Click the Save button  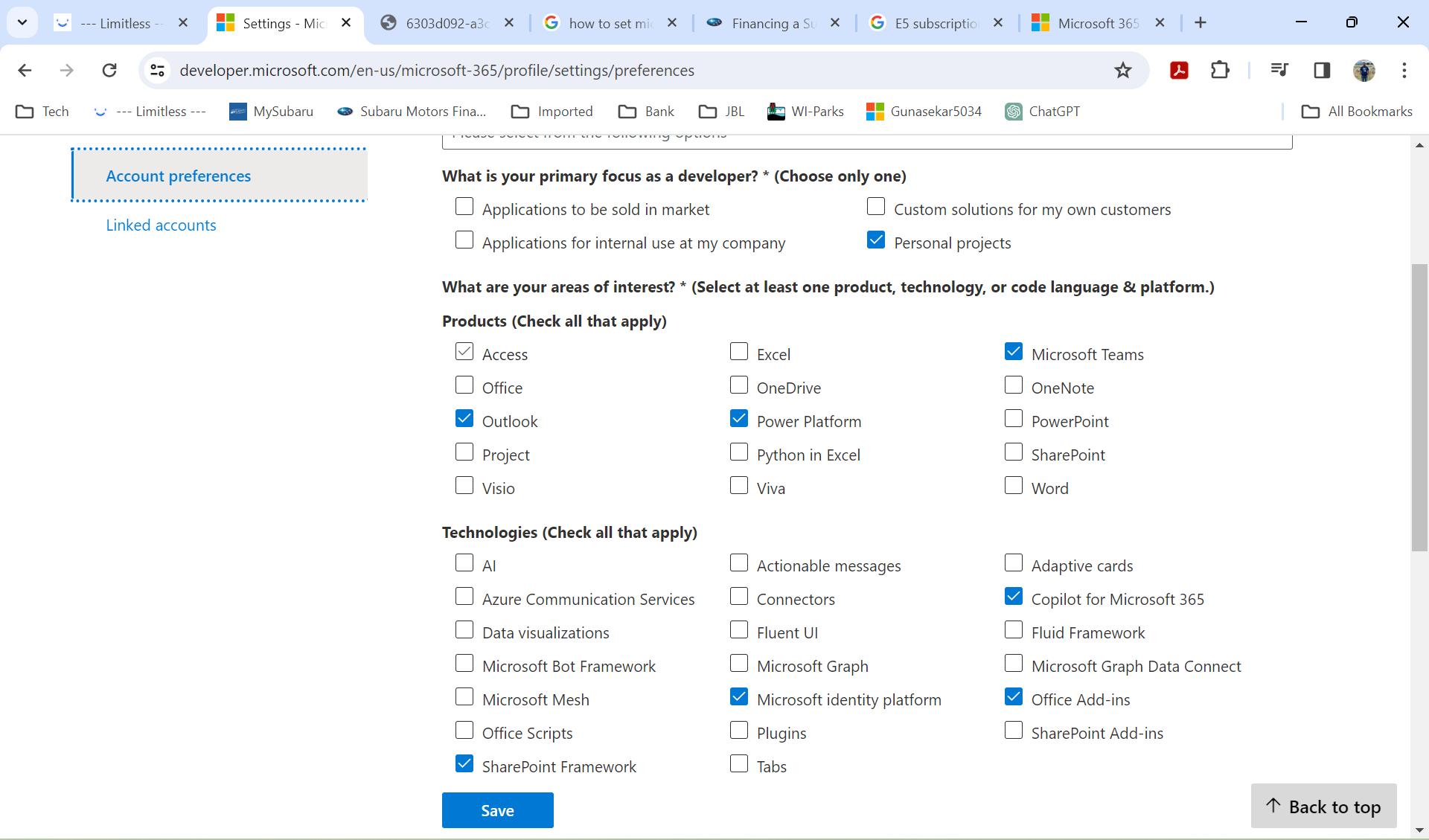pyautogui.click(x=498, y=810)
